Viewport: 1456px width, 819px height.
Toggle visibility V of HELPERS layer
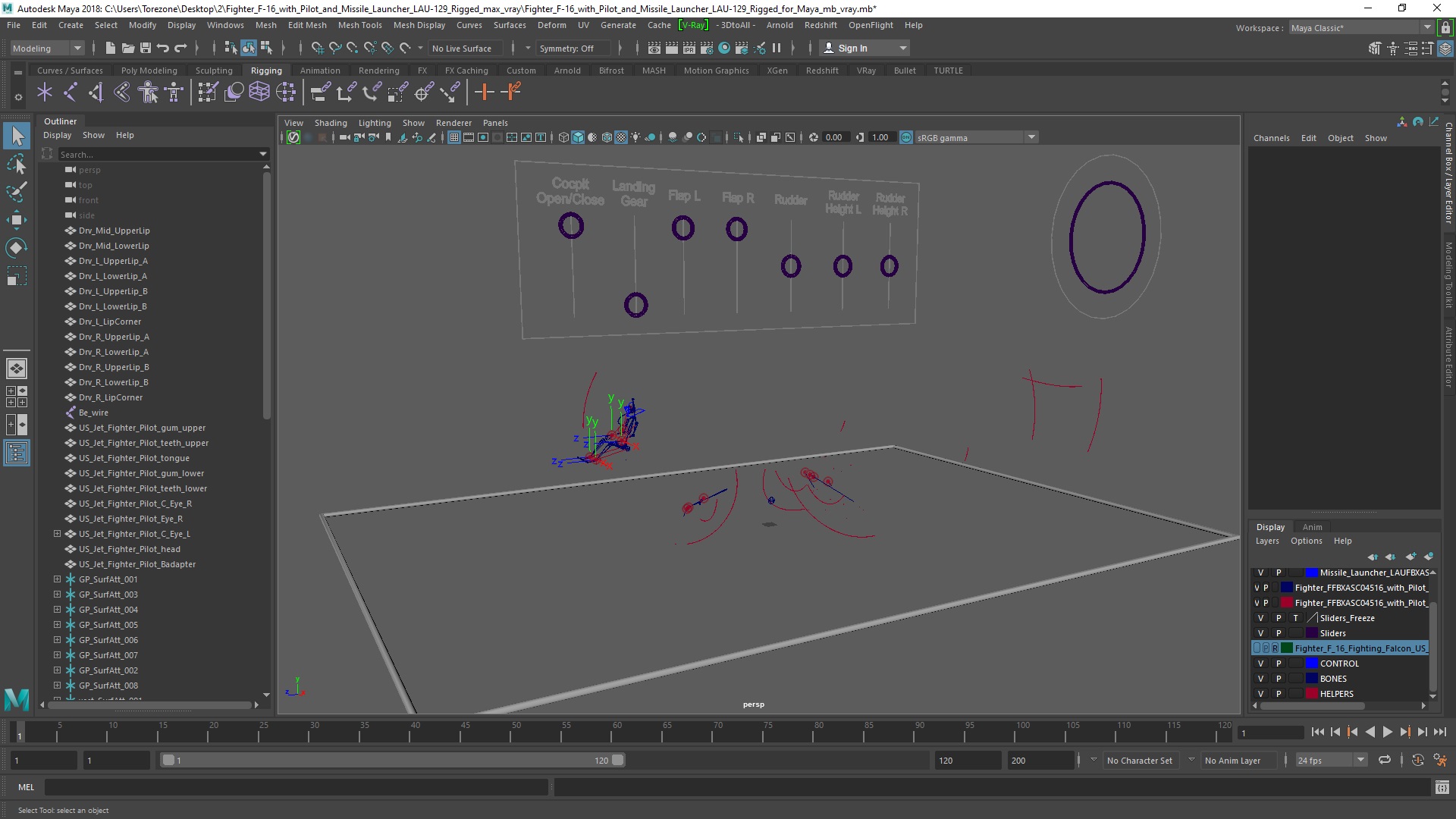1260,694
